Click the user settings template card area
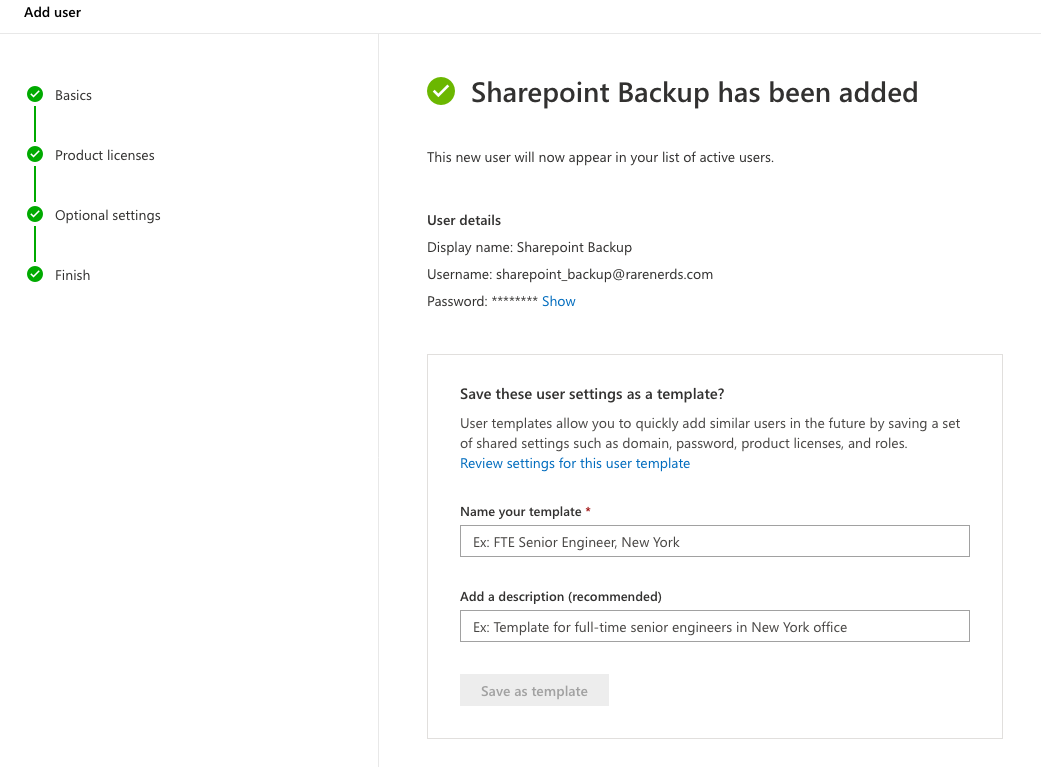This screenshot has width=1041, height=767. coord(714,545)
